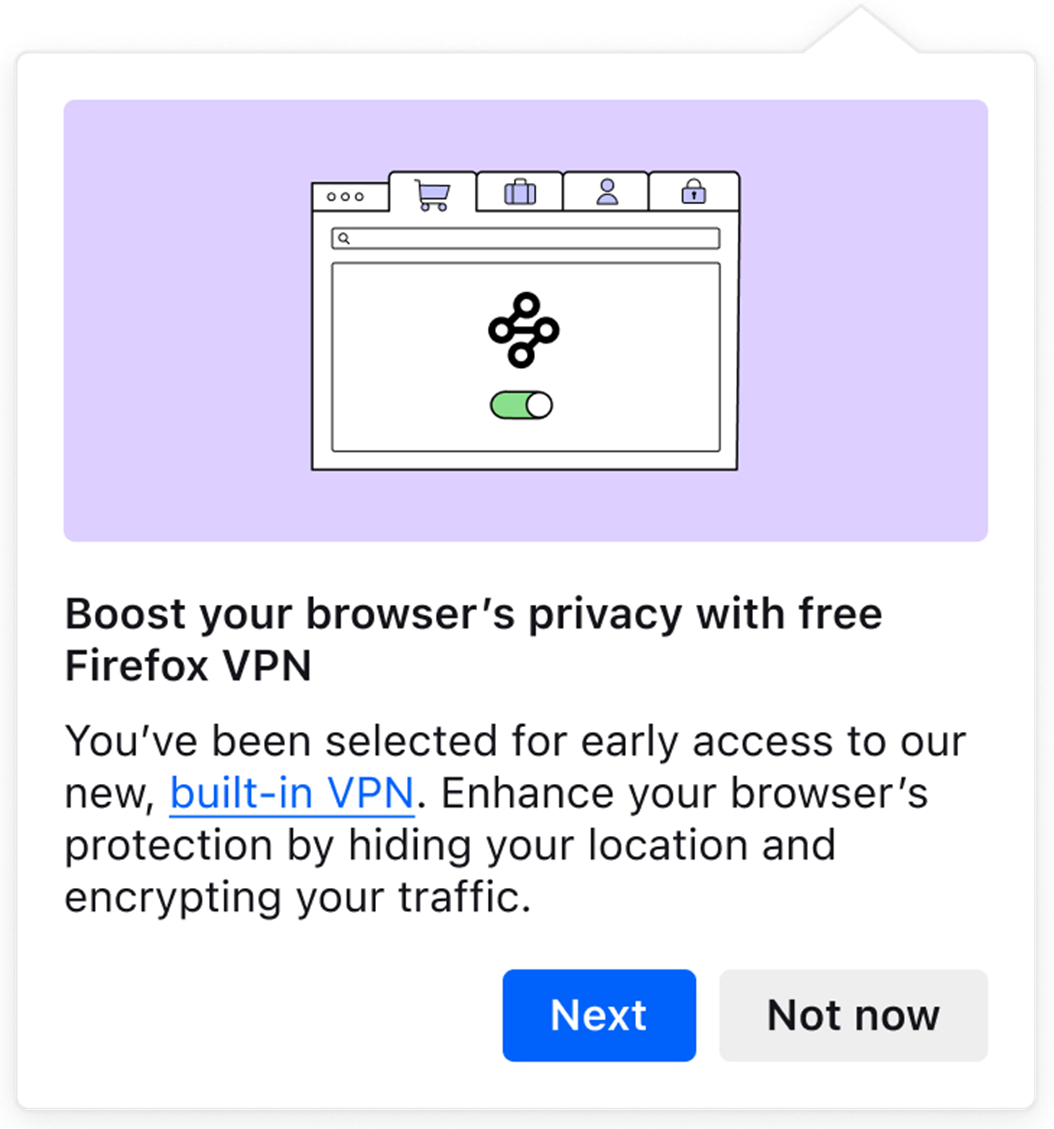Select the briefcase tab icon
Image resolution: width=1054 pixels, height=1129 pixels.
519,192
